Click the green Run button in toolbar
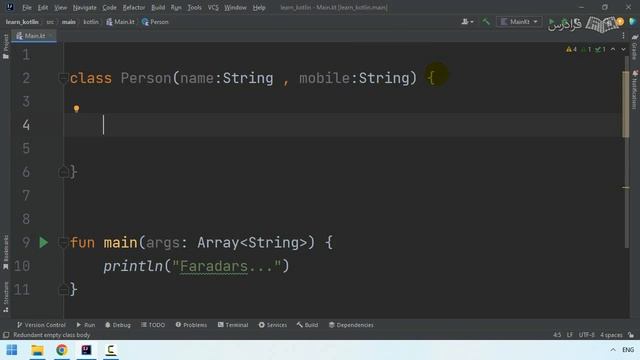 (x=551, y=22)
